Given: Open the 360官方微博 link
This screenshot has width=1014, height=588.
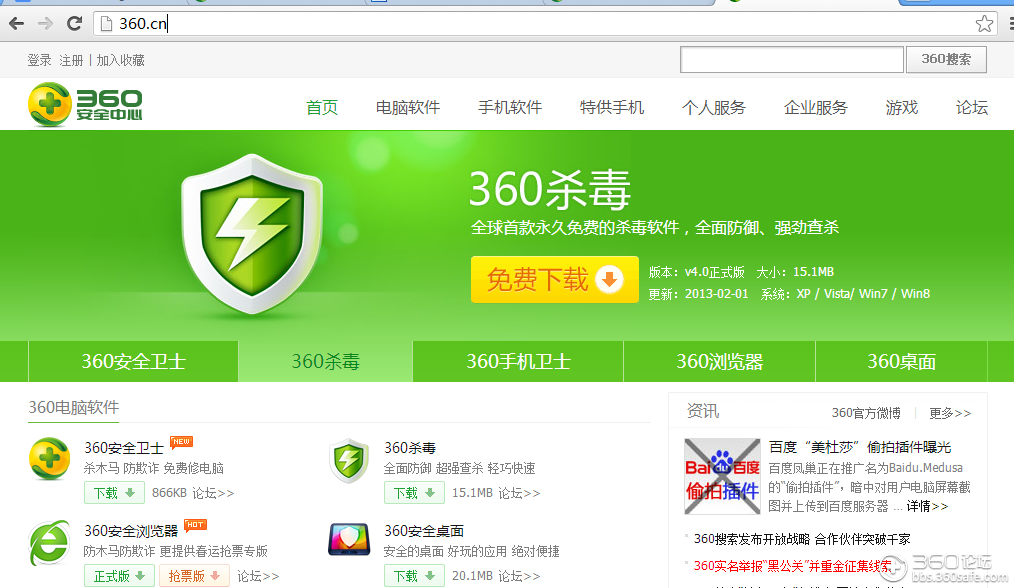Looking at the screenshot, I should pyautogui.click(x=866, y=413).
